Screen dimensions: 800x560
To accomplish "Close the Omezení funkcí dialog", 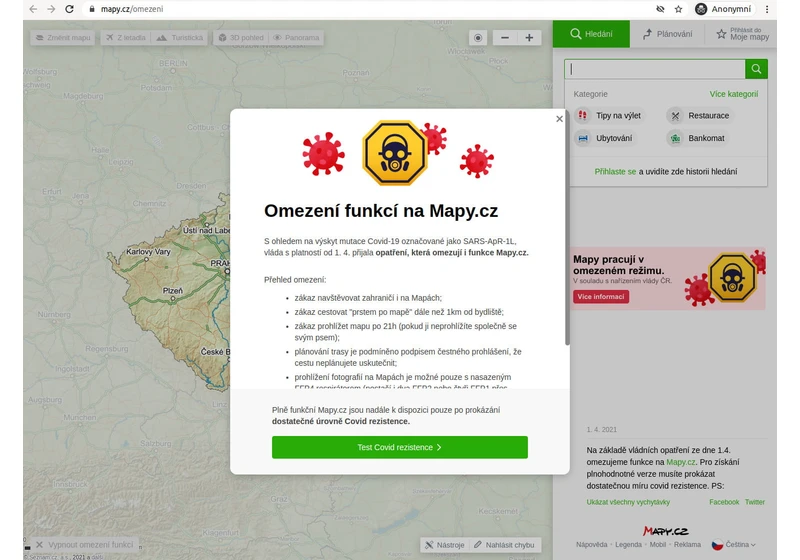I will 559,119.
